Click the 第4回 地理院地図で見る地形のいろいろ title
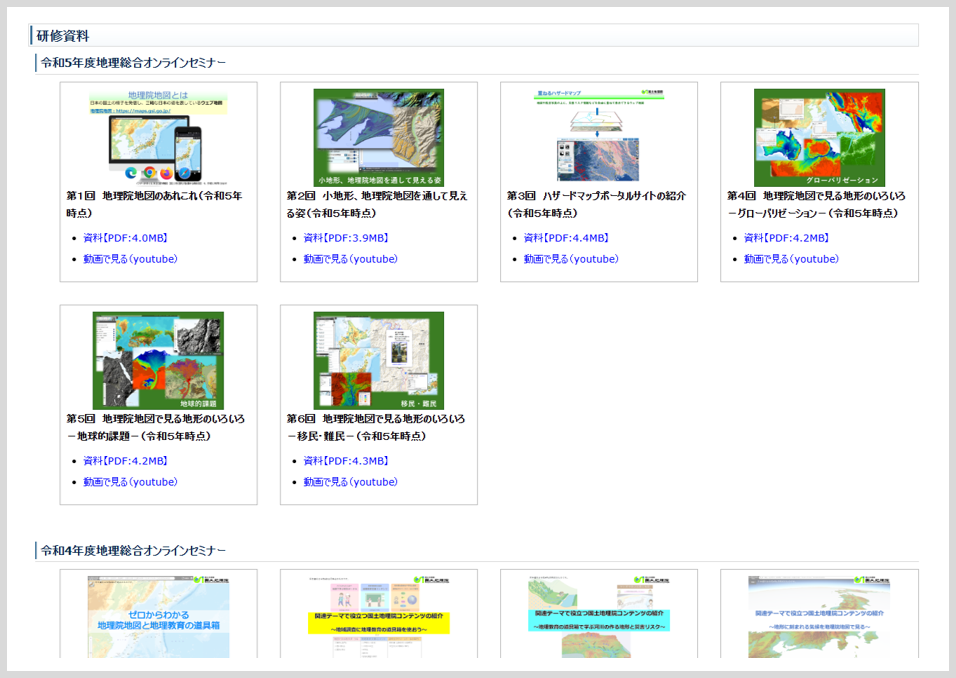 click(816, 204)
